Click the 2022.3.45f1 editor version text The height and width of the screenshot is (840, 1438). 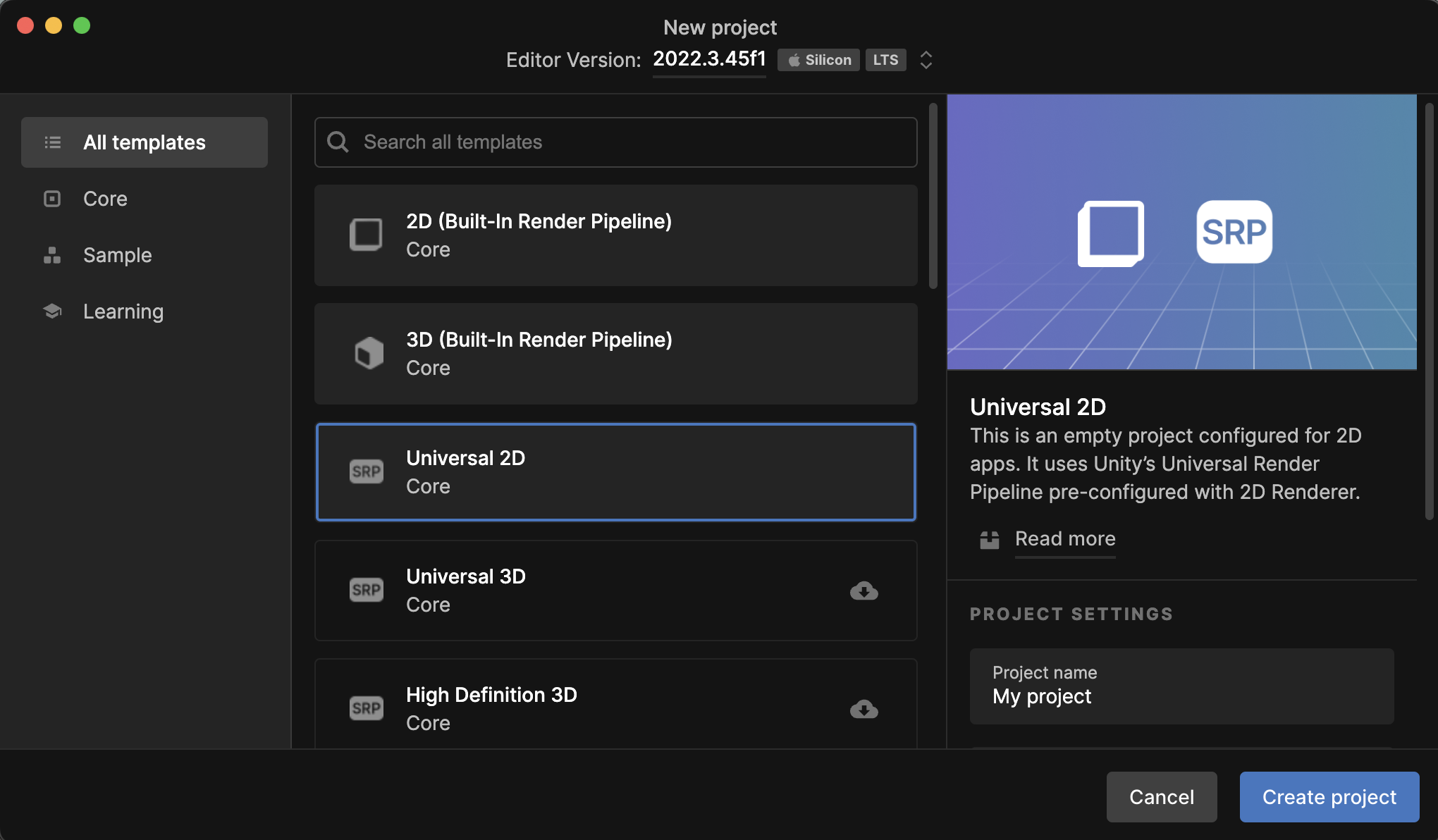pyautogui.click(x=709, y=59)
